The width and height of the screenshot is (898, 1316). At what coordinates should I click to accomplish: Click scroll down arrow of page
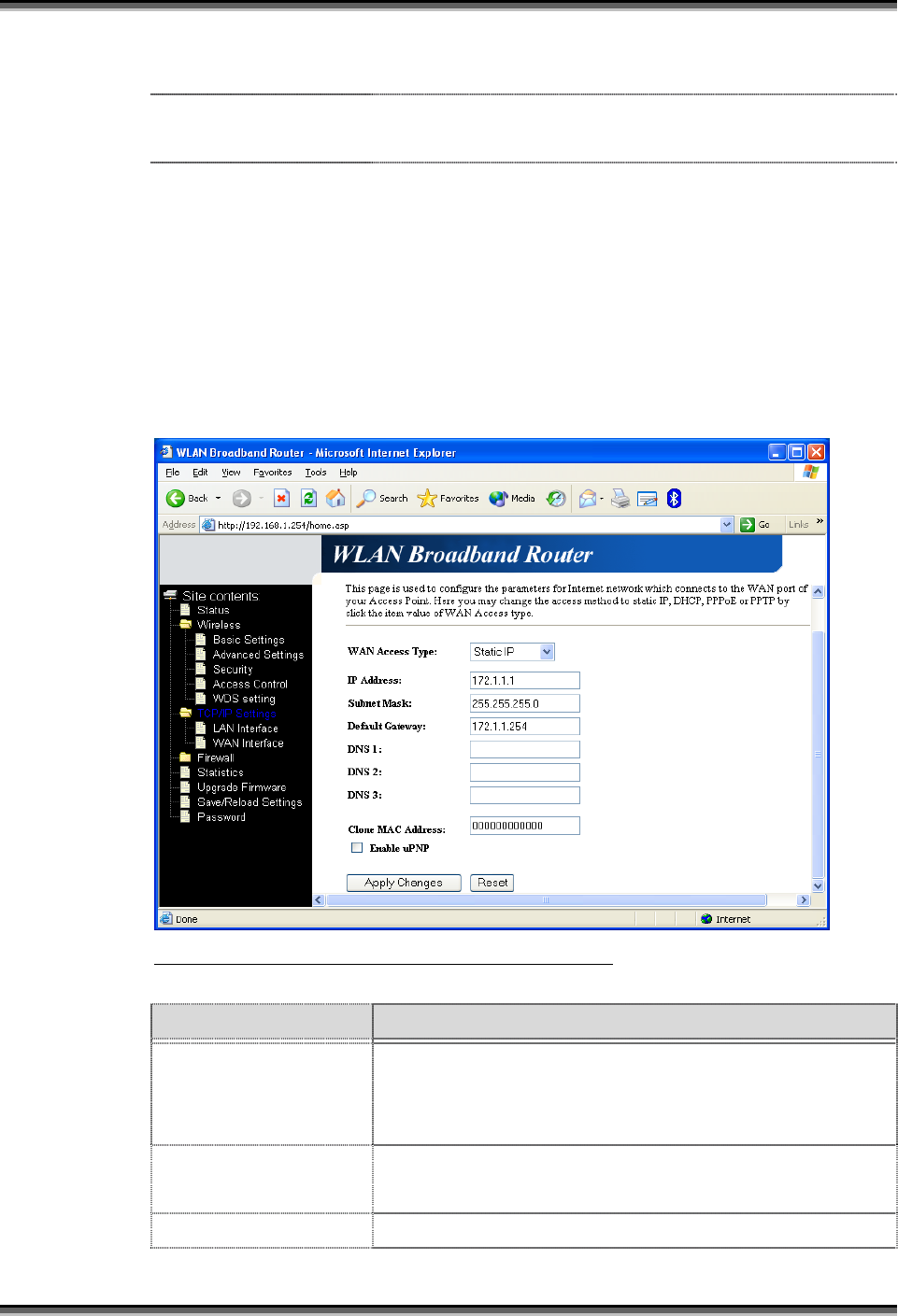819,886
